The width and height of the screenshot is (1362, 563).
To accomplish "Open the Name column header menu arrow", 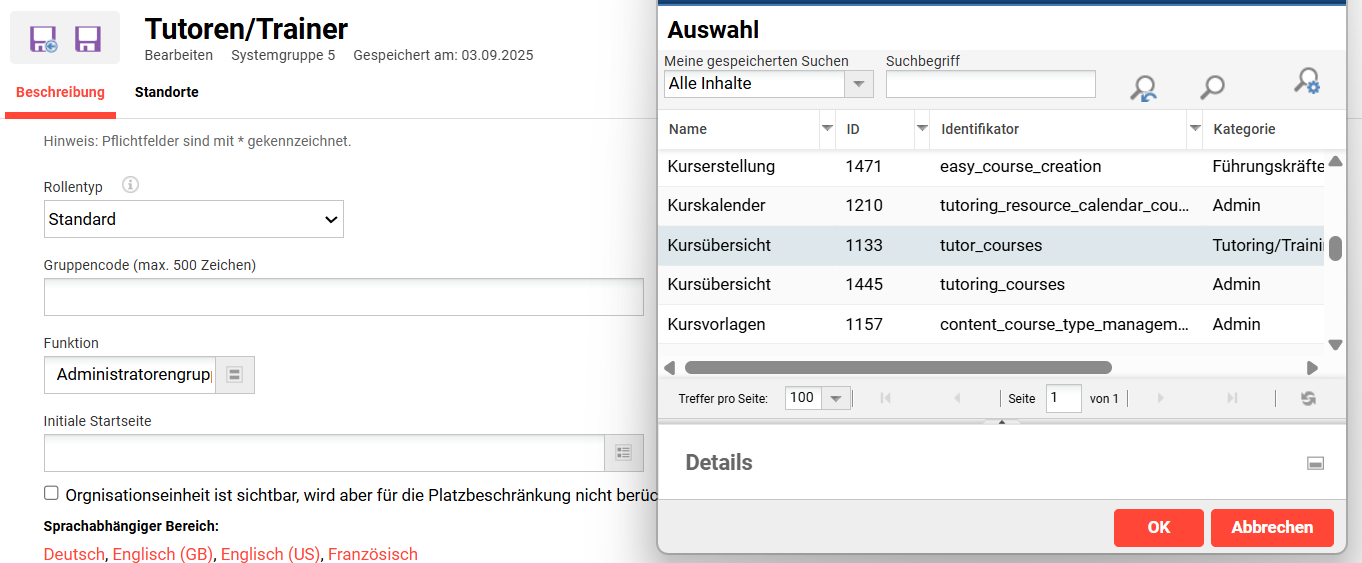I will coord(827,129).
